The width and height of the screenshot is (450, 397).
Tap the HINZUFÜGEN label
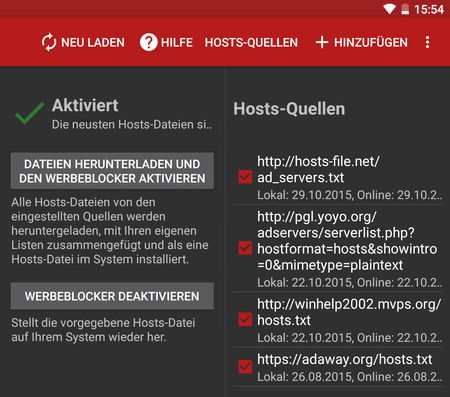coord(371,42)
